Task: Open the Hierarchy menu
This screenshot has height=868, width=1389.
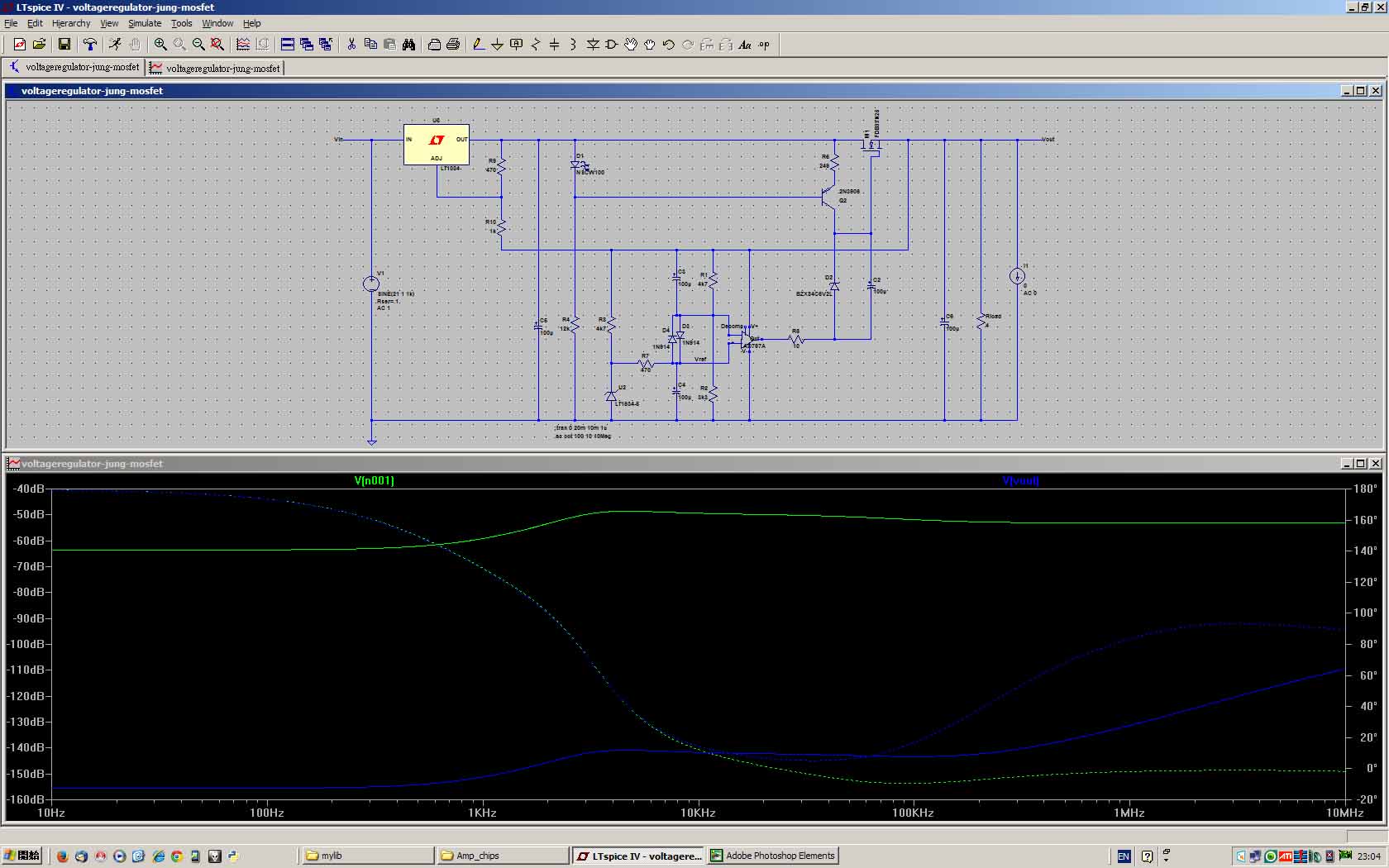Action: pyautogui.click(x=71, y=23)
